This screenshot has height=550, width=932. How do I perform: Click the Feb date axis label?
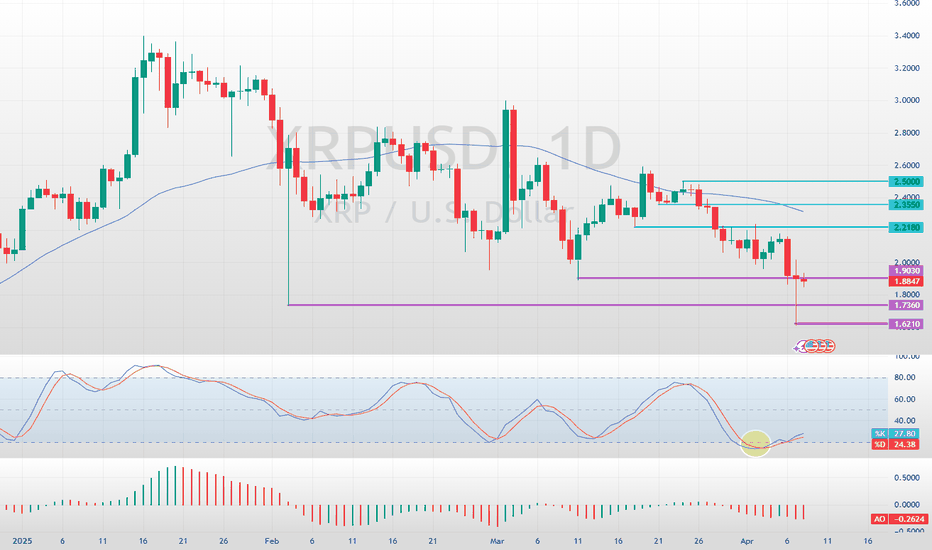point(272,541)
